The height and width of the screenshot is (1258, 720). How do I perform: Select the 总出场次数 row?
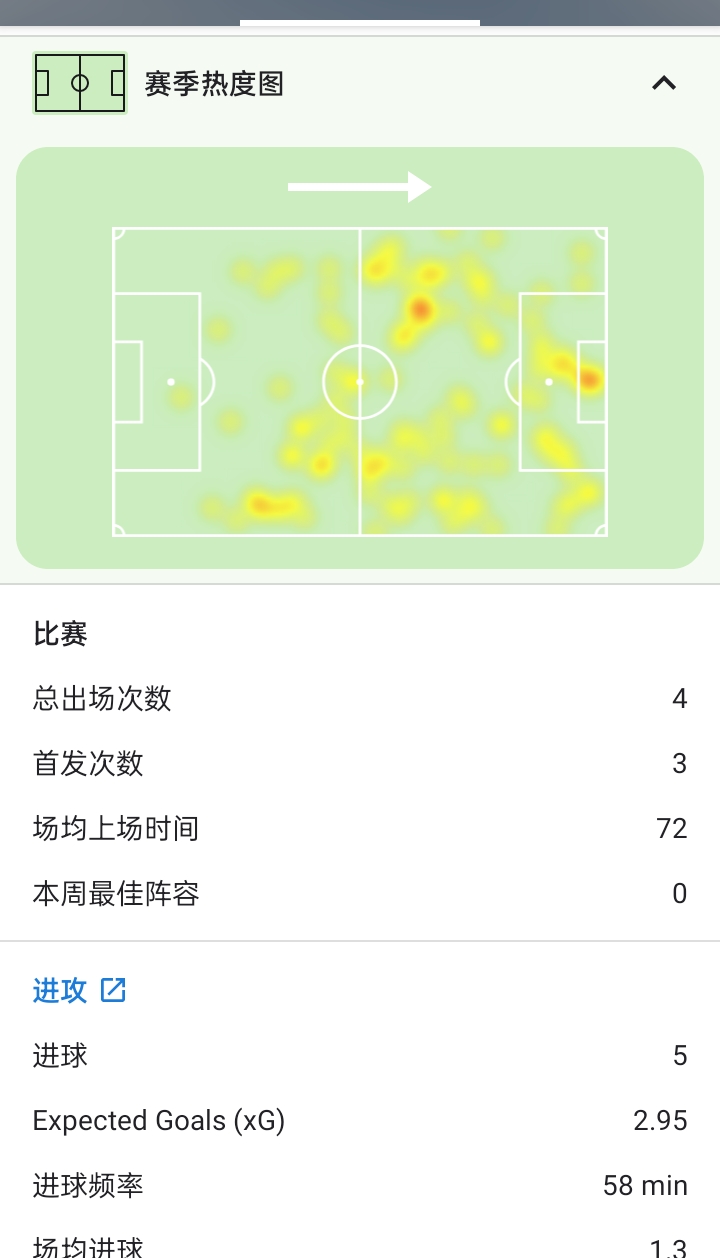pos(360,698)
